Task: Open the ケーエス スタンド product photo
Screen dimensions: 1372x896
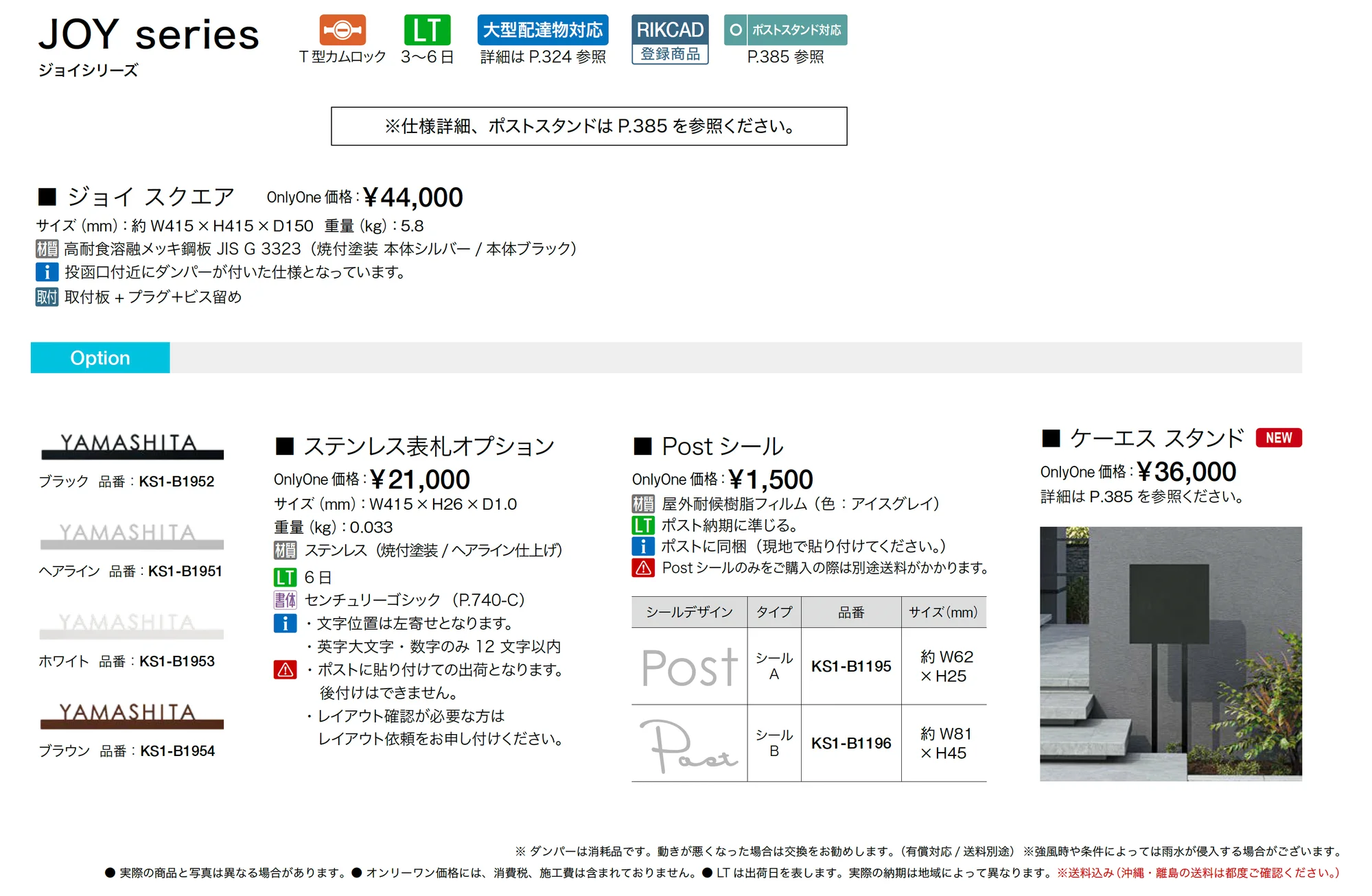Action: 1170,654
